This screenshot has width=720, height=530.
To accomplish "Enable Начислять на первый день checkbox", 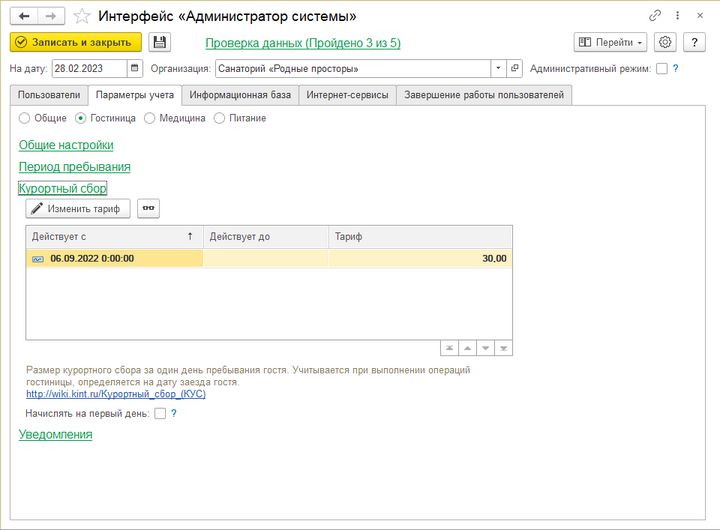I will [x=160, y=413].
